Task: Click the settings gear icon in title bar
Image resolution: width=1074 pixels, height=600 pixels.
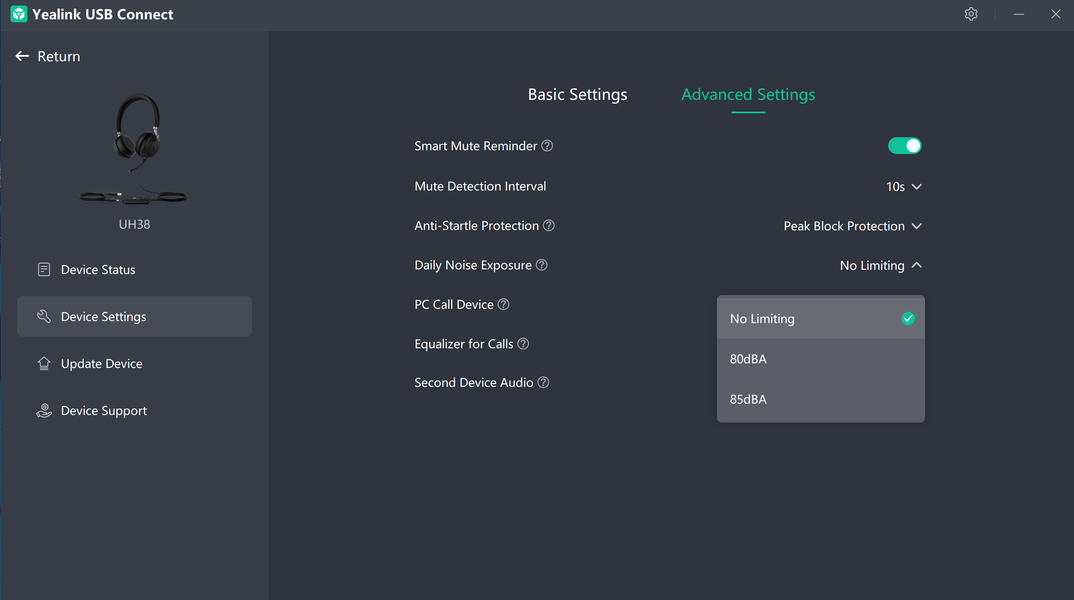Action: [970, 14]
